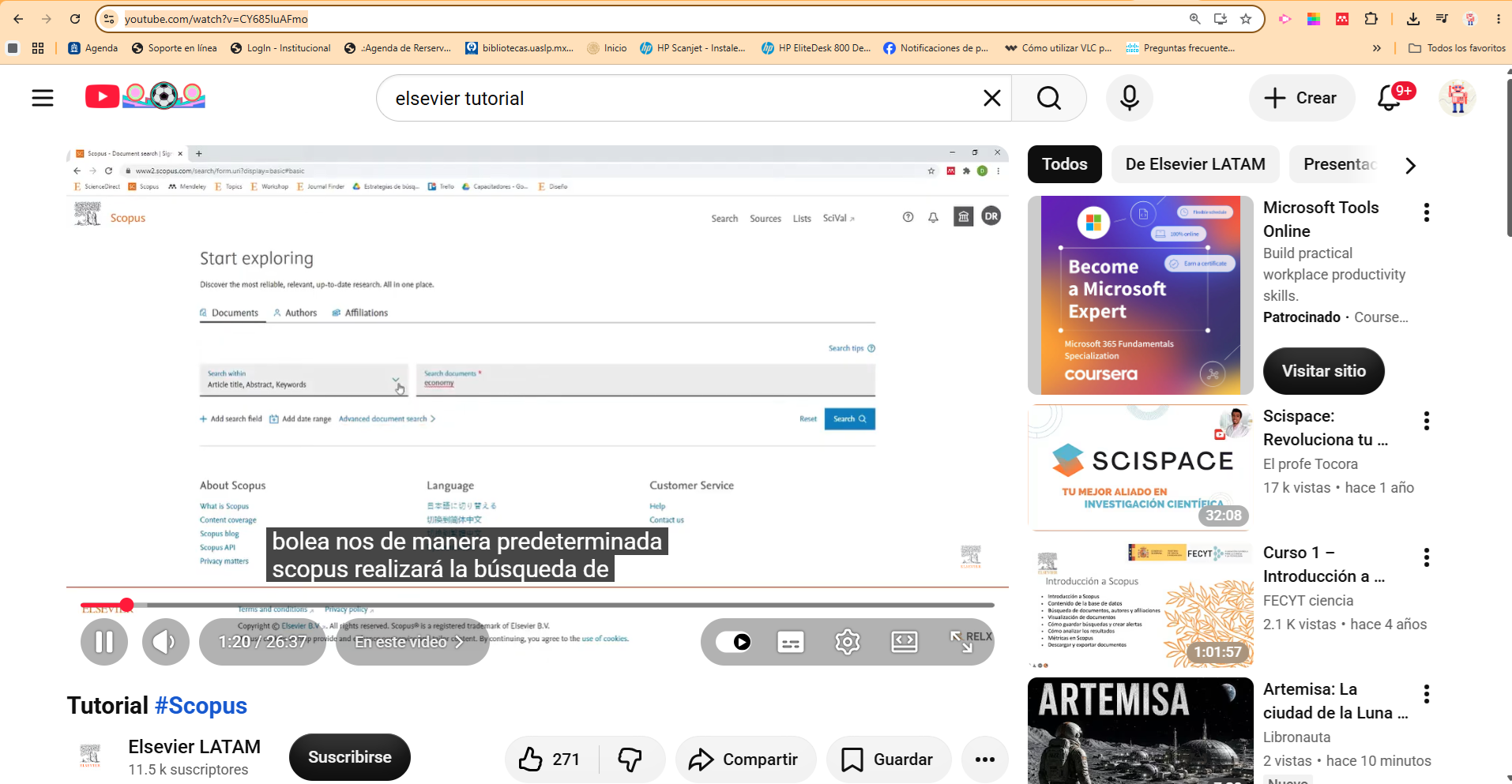Open the YouTube account avatar menu

click(1457, 98)
